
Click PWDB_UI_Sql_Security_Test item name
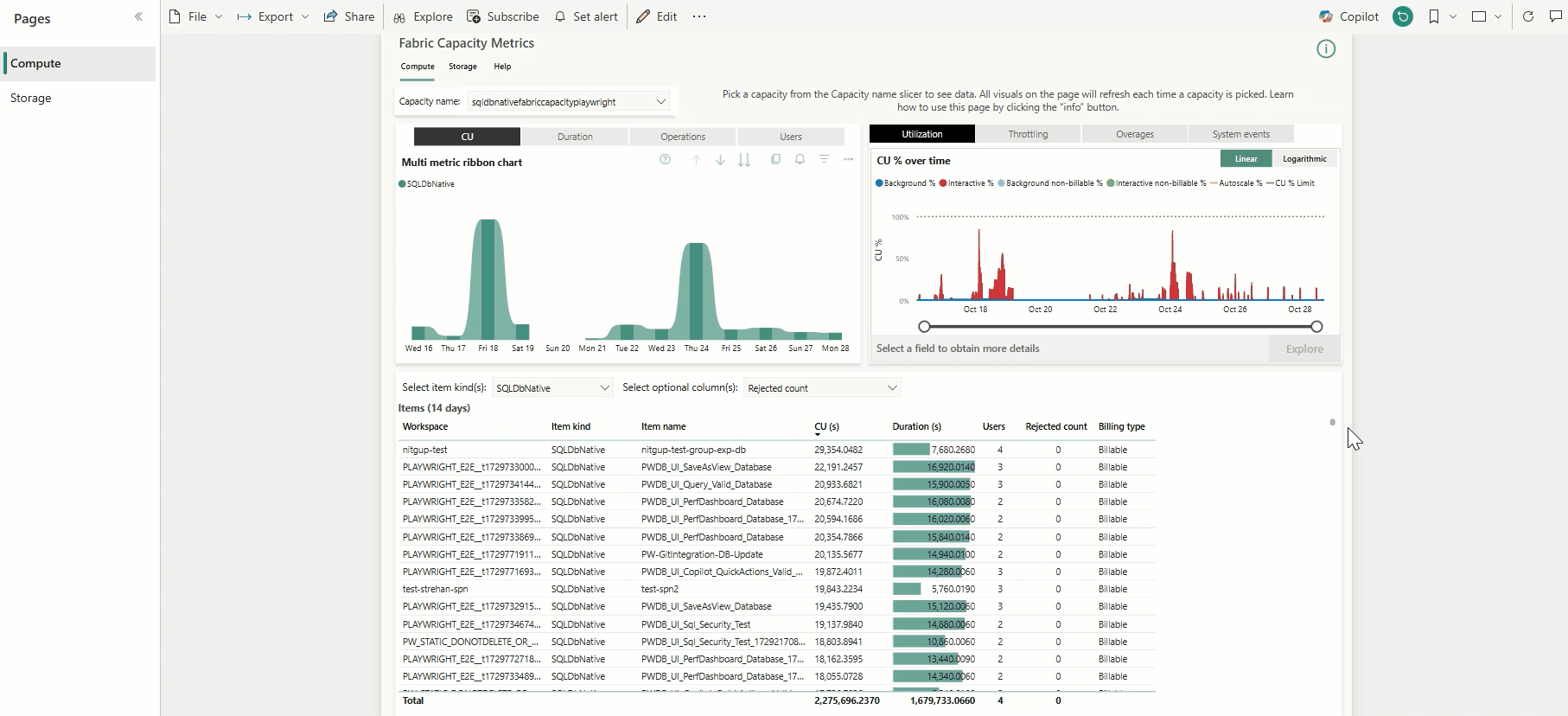(696, 624)
